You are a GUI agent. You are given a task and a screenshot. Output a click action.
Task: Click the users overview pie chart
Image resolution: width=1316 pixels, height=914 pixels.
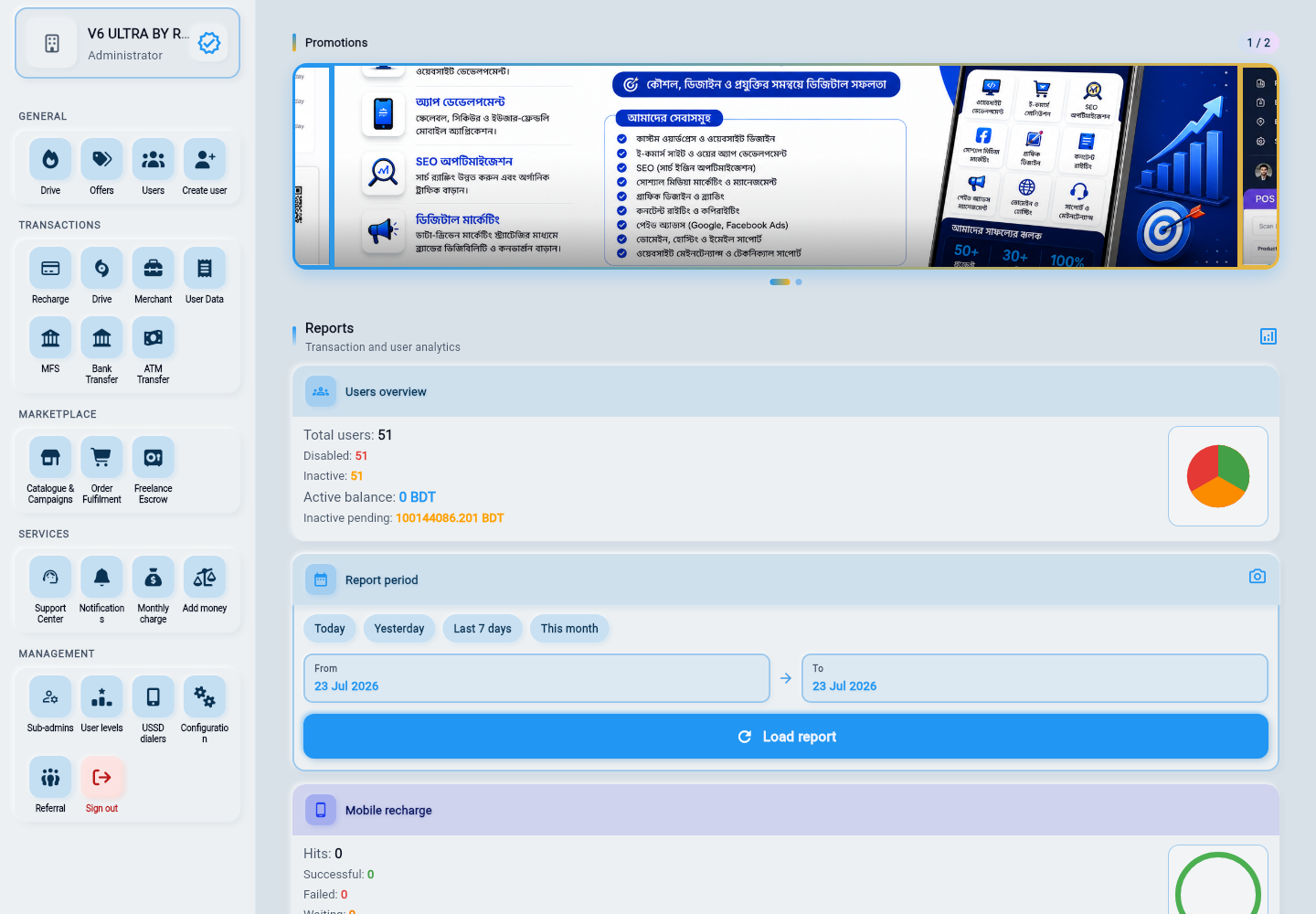[x=1218, y=476]
